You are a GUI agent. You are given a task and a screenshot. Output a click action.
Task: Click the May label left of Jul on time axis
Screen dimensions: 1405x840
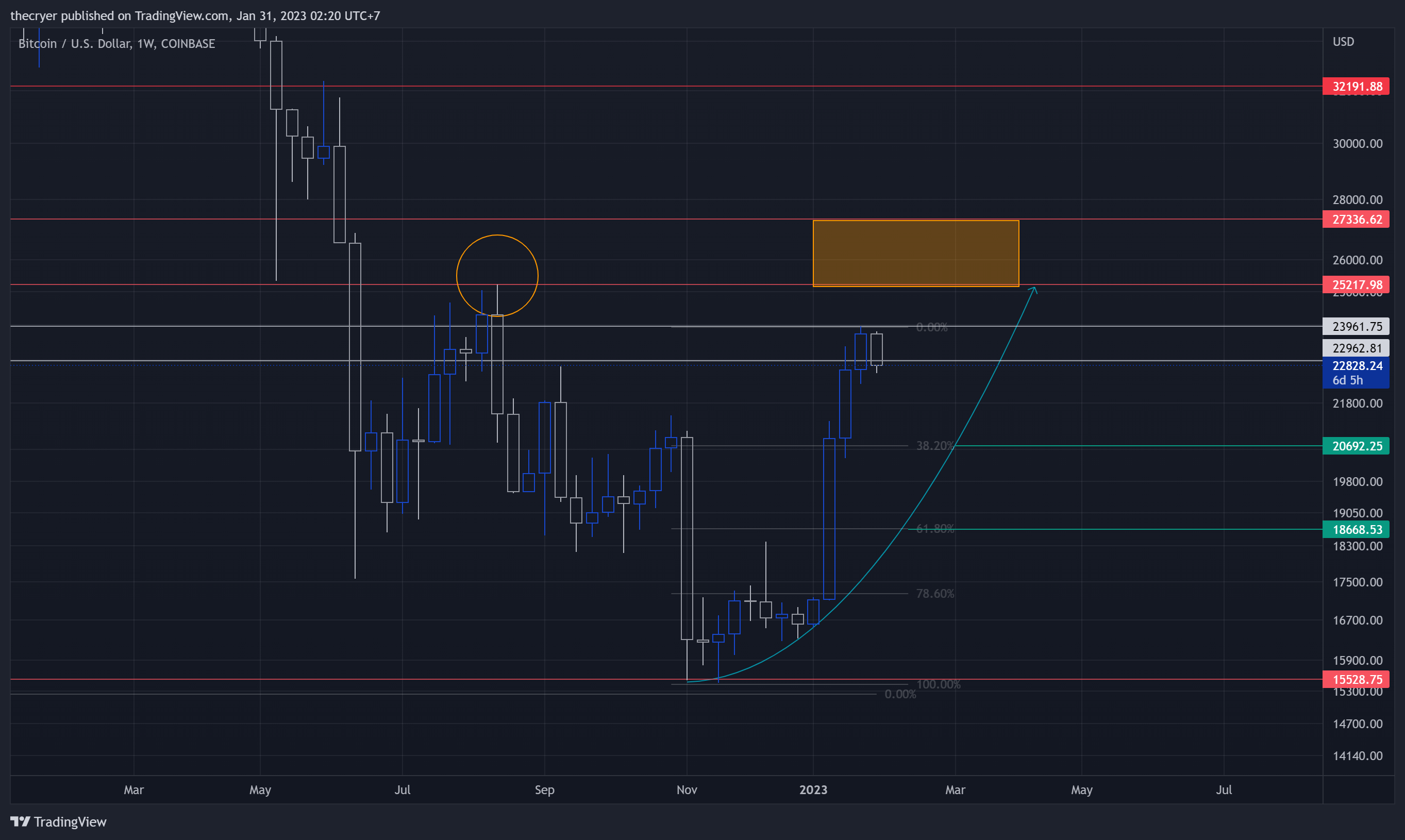[x=260, y=789]
